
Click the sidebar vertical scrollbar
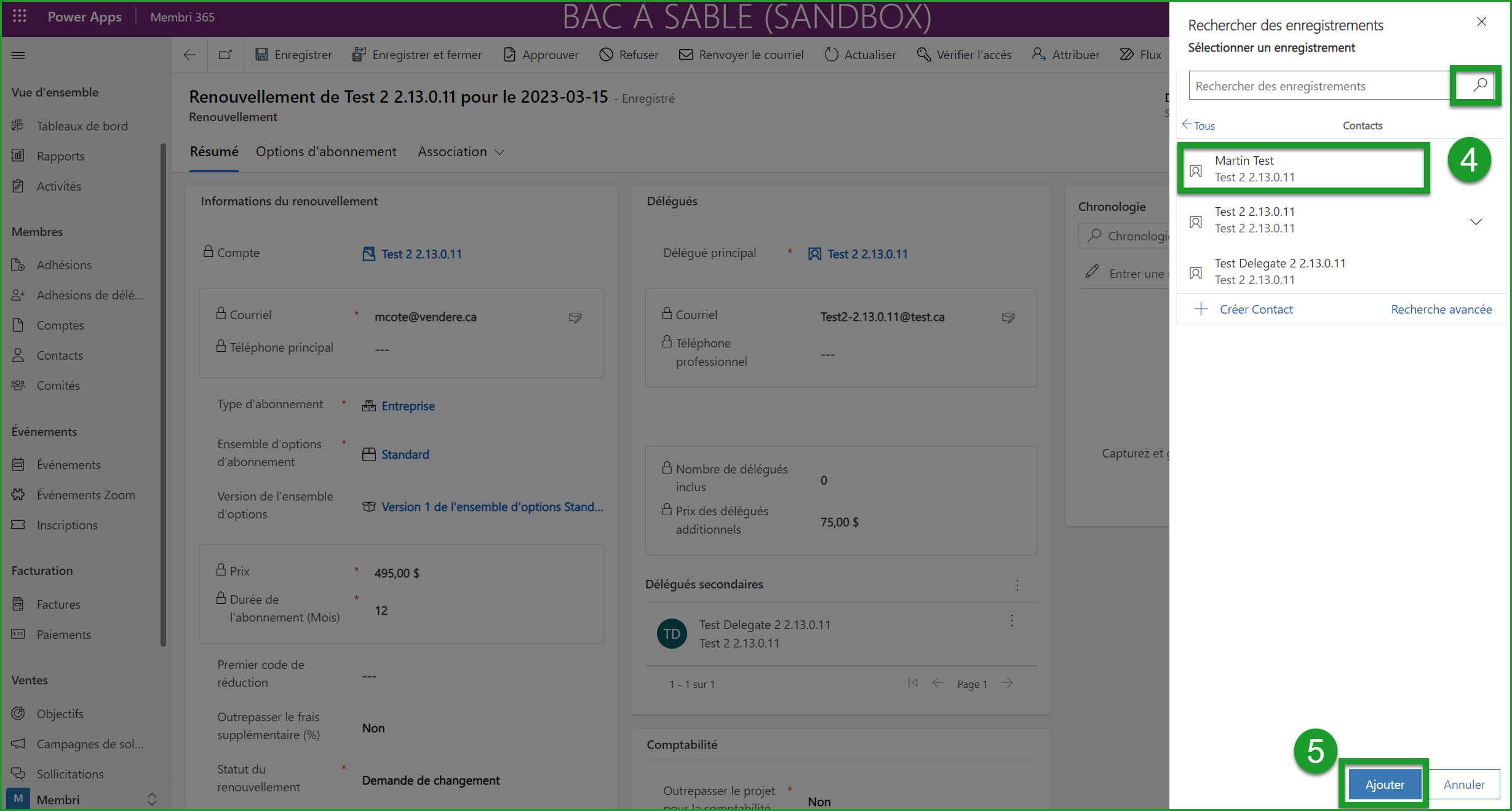[x=163, y=394]
